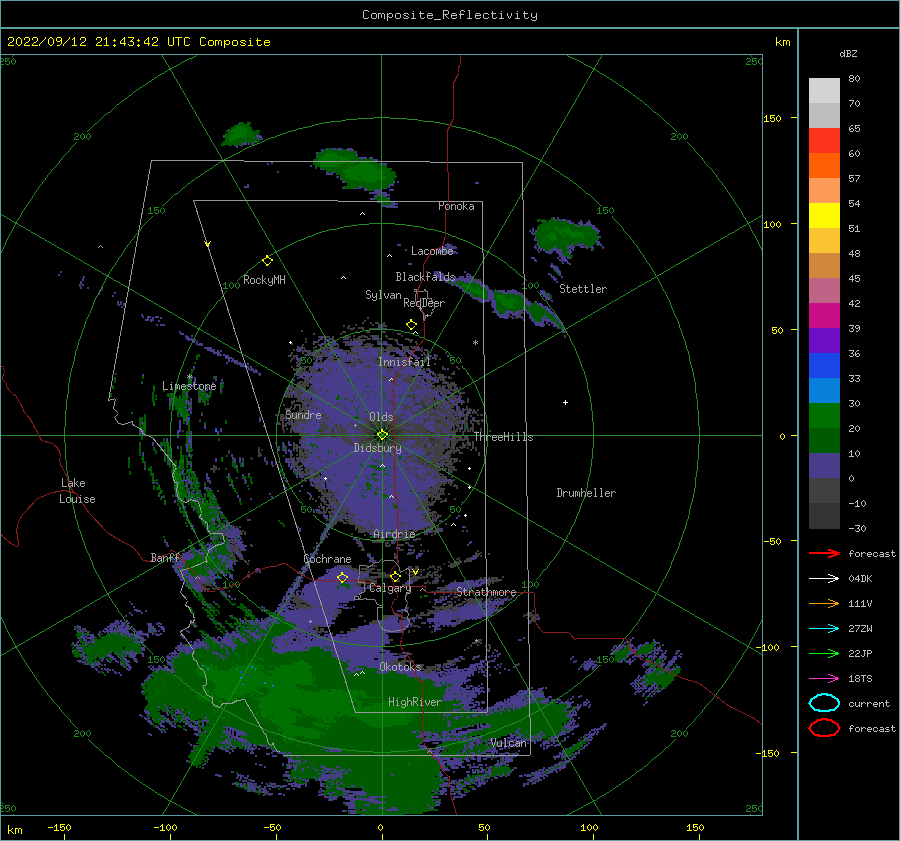Click the Blackfalds label on the map
Screen dimensions: 900x841
[x=425, y=277]
